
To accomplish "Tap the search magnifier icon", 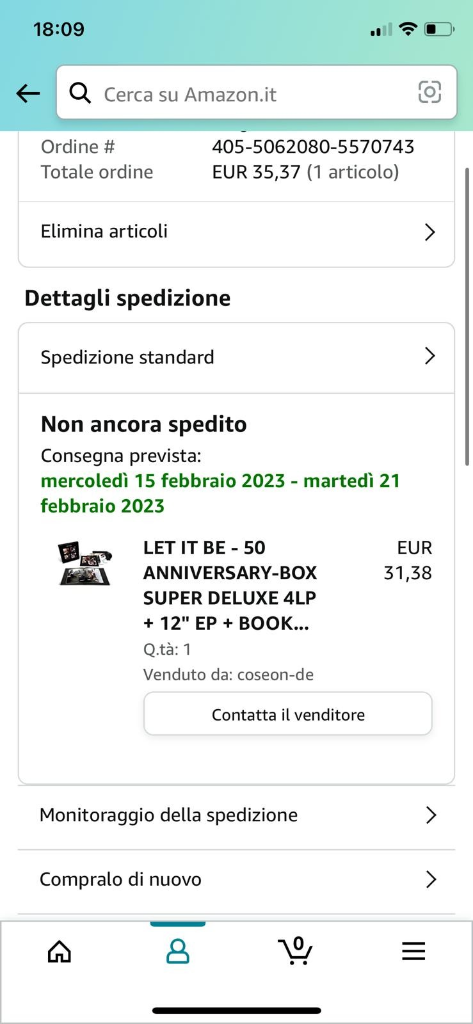I will point(80,93).
